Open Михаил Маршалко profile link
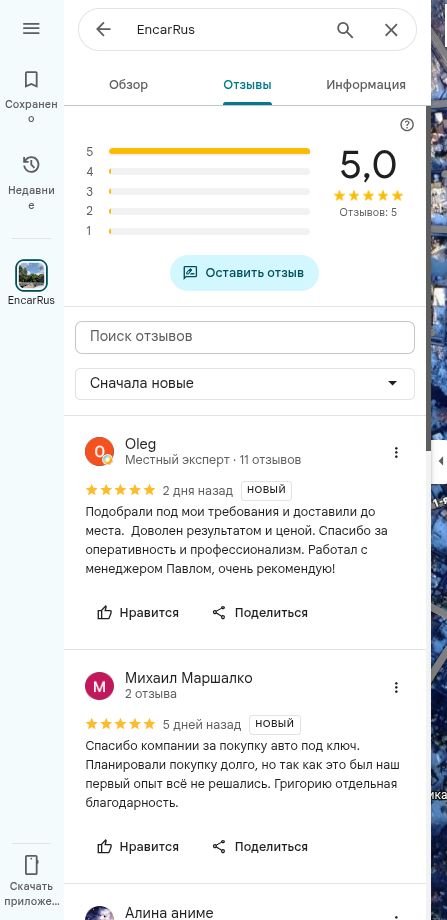Image resolution: width=447 pixels, height=920 pixels. (189, 678)
